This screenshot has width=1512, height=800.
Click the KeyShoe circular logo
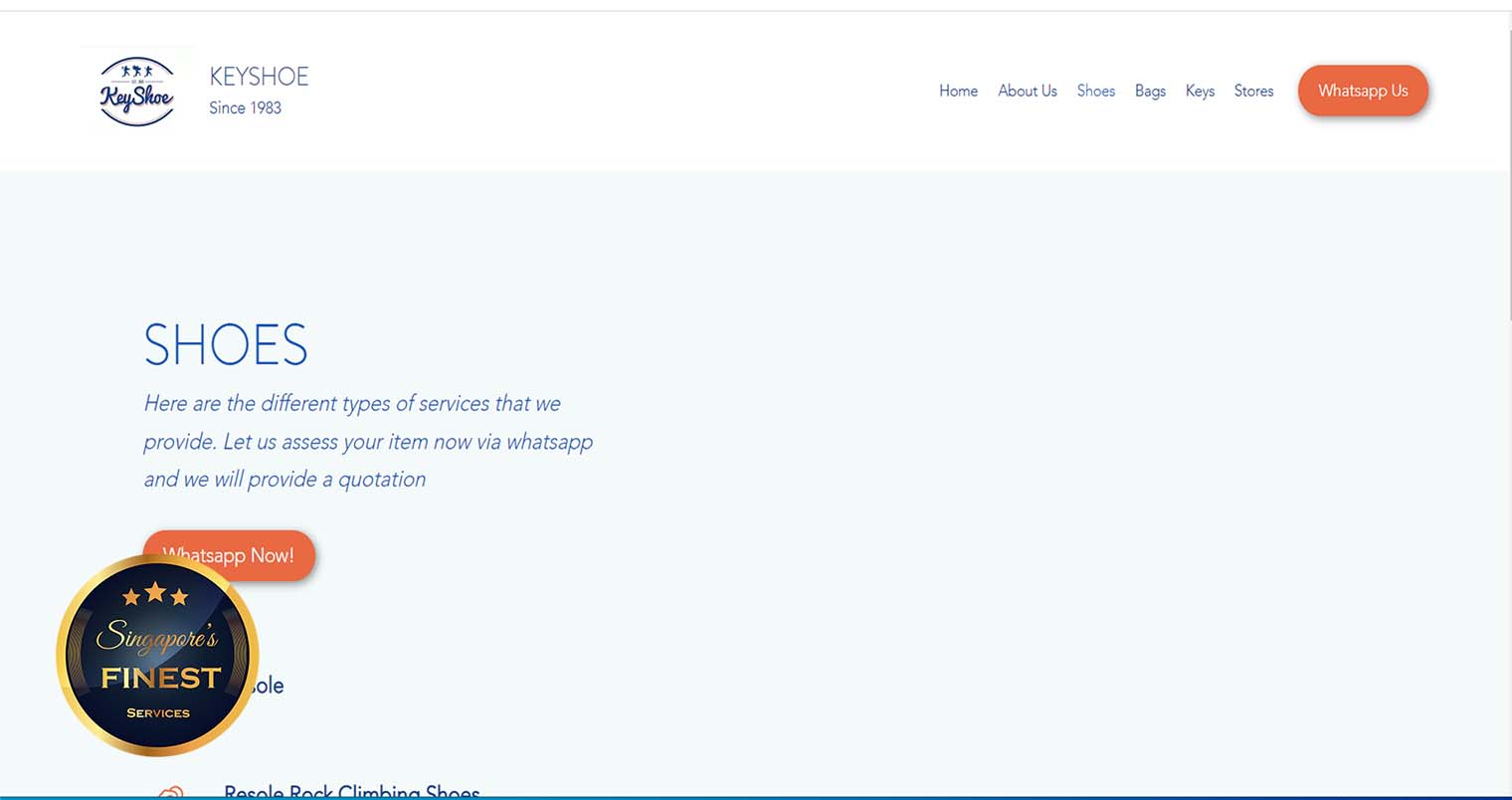coord(137,92)
